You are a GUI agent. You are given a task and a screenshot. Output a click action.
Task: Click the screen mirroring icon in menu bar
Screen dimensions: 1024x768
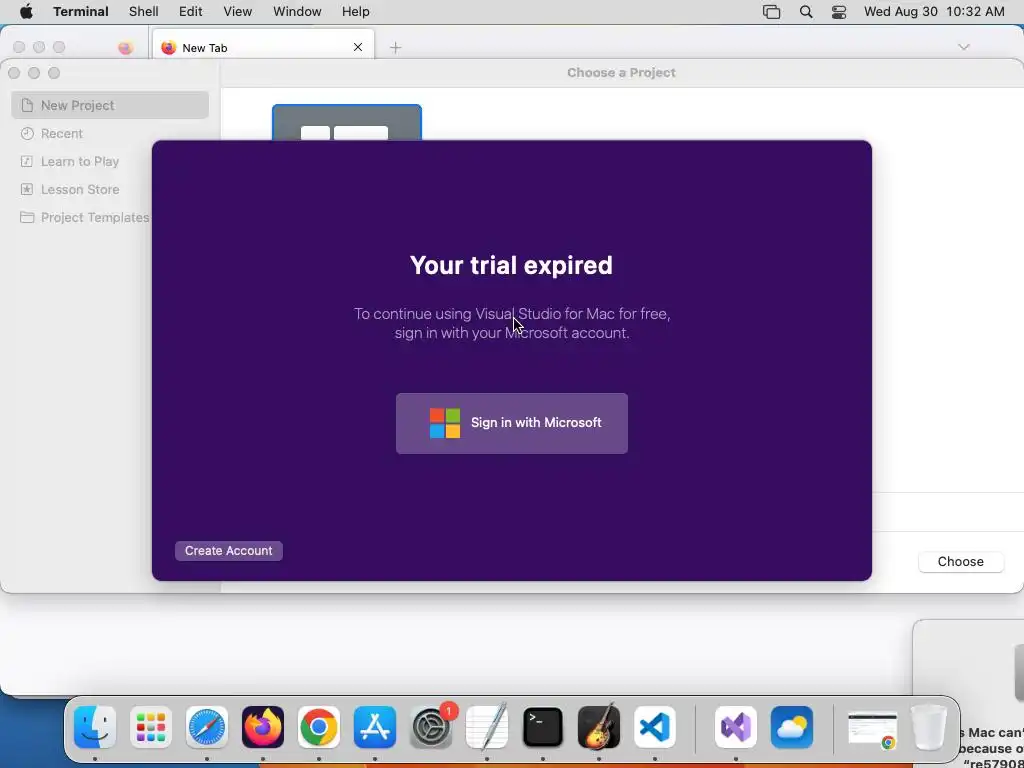771,12
